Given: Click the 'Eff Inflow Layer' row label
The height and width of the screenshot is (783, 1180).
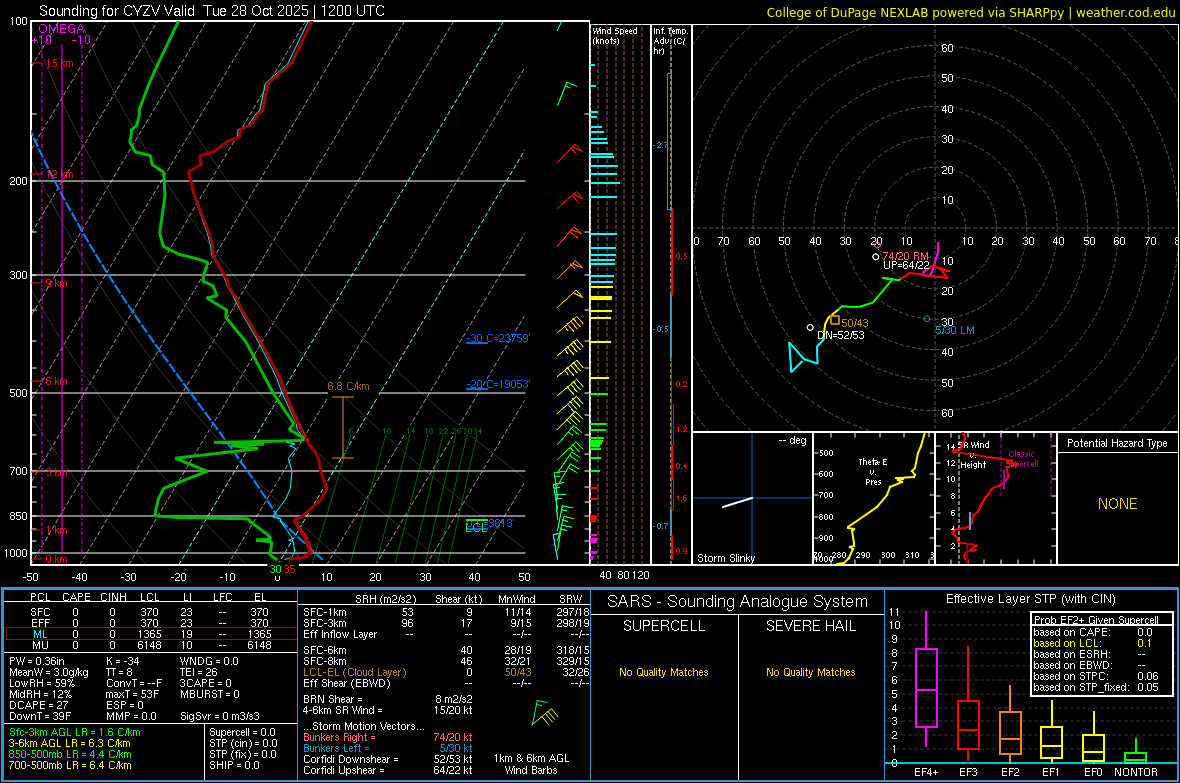Looking at the screenshot, I should pyautogui.click(x=339, y=634).
